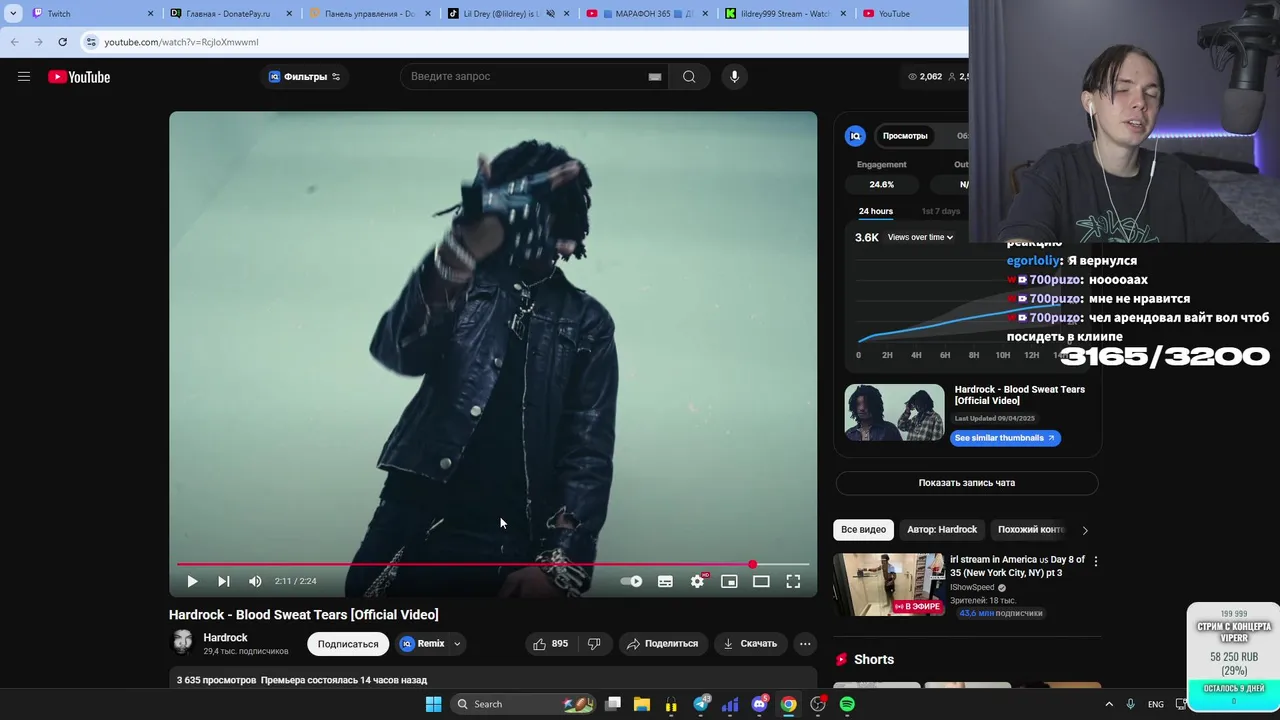Start voice search with the microphone
The width and height of the screenshot is (1280, 720).
click(734, 77)
